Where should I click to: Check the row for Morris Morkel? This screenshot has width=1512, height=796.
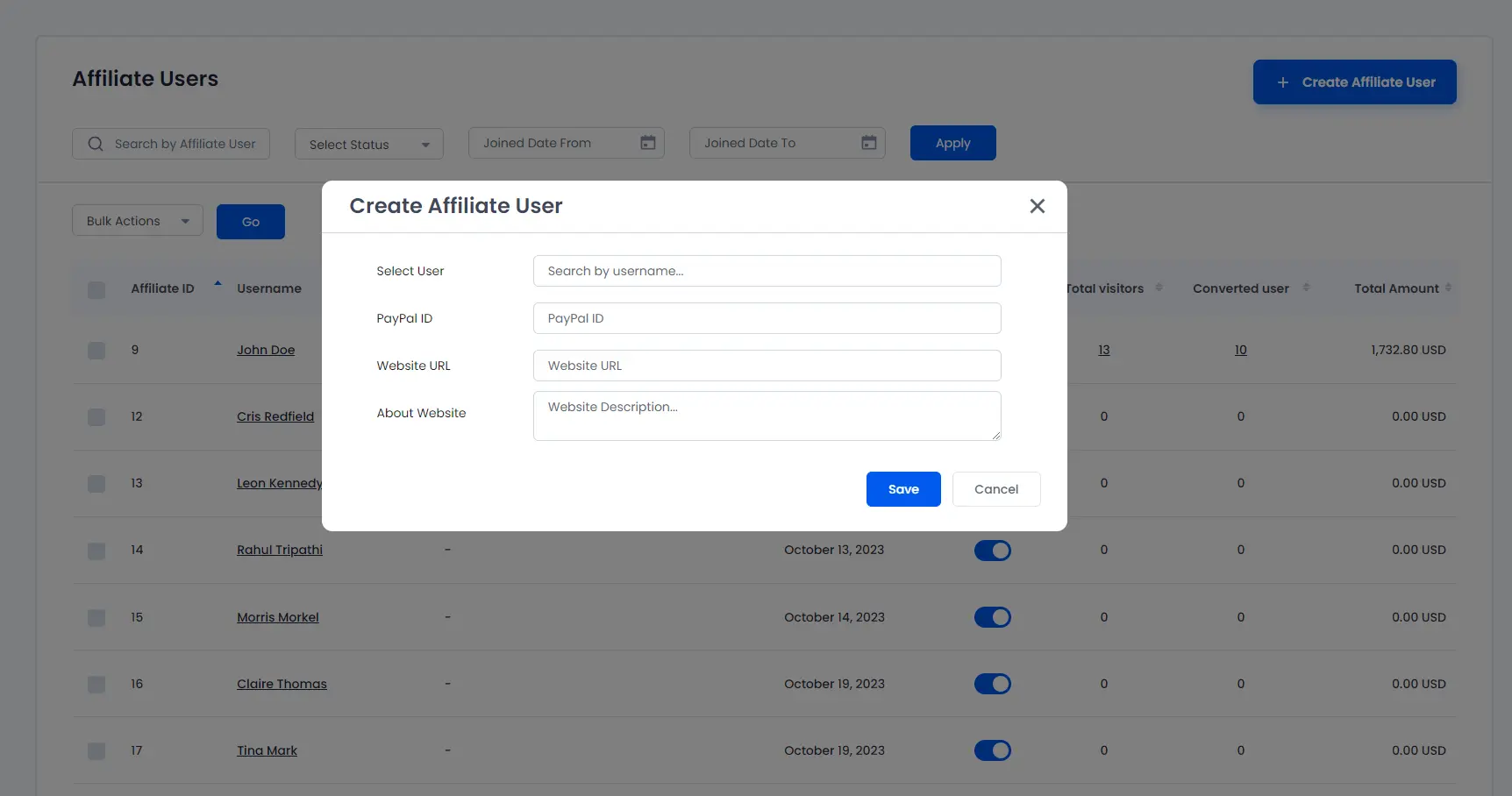tap(96, 618)
